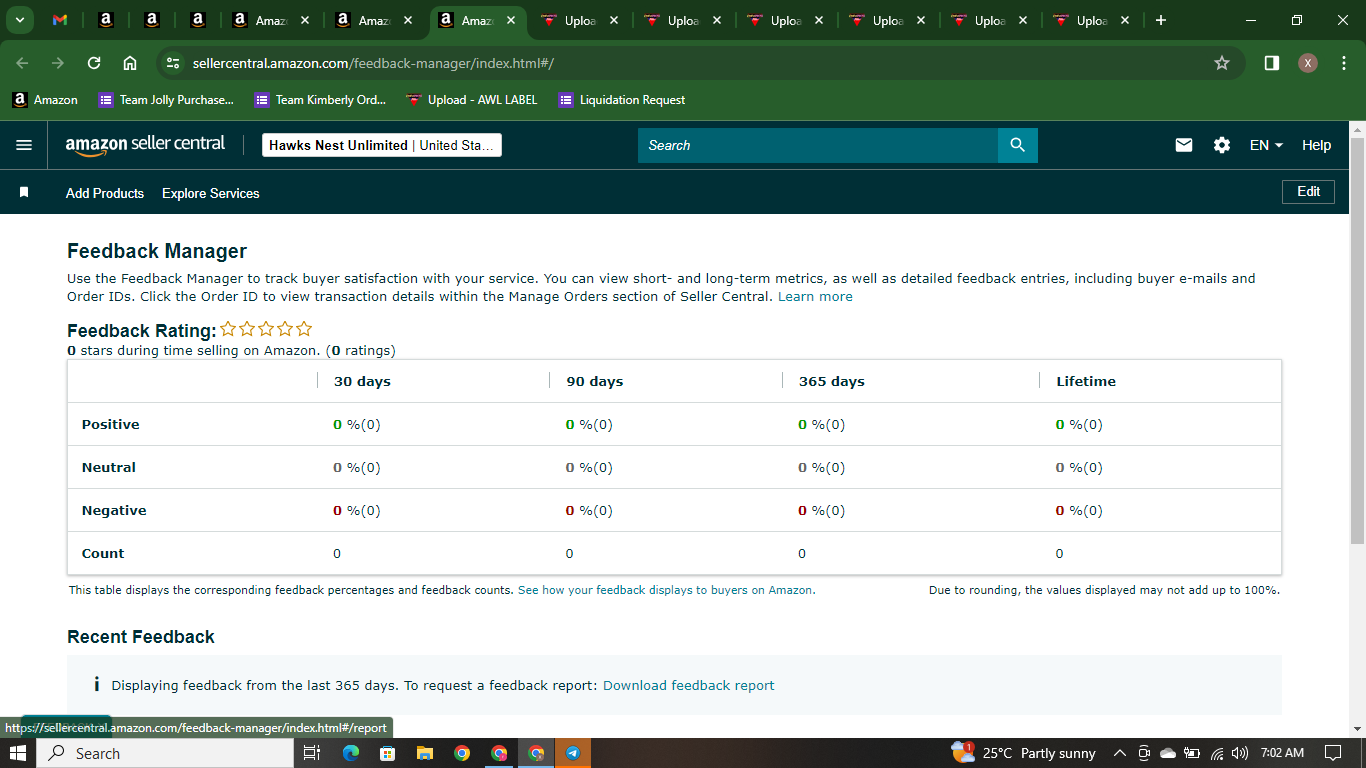The height and width of the screenshot is (768, 1366).
Task: Open the clock showing 7:02 AM
Action: pos(1282,753)
